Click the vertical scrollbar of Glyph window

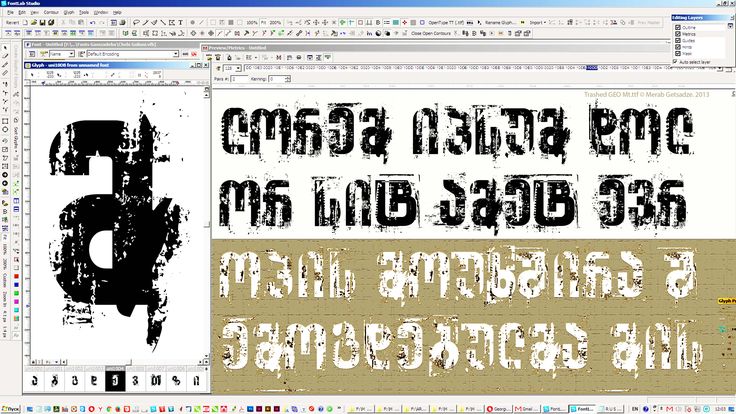(x=207, y=225)
